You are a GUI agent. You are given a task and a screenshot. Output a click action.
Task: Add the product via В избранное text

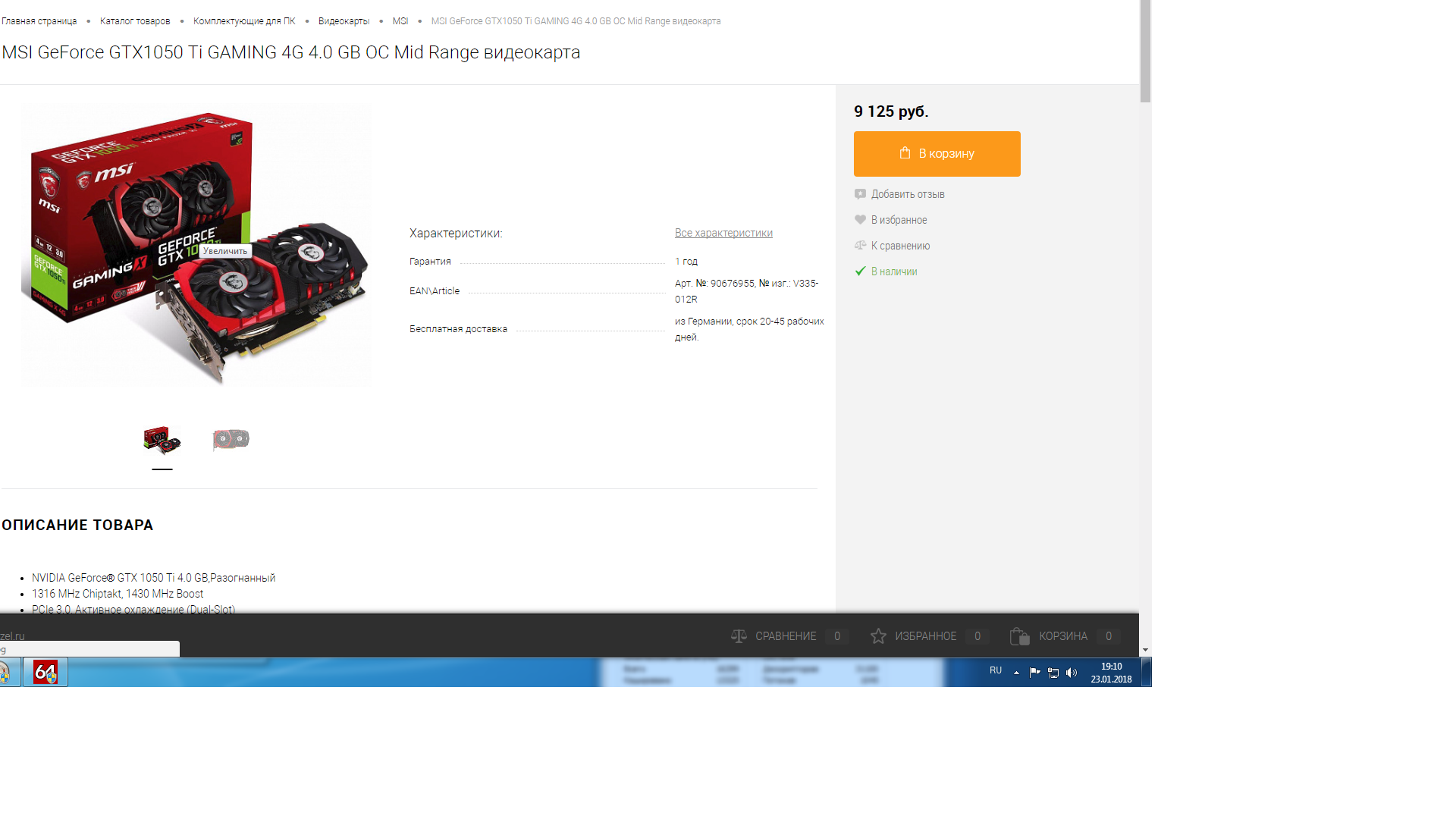(899, 220)
